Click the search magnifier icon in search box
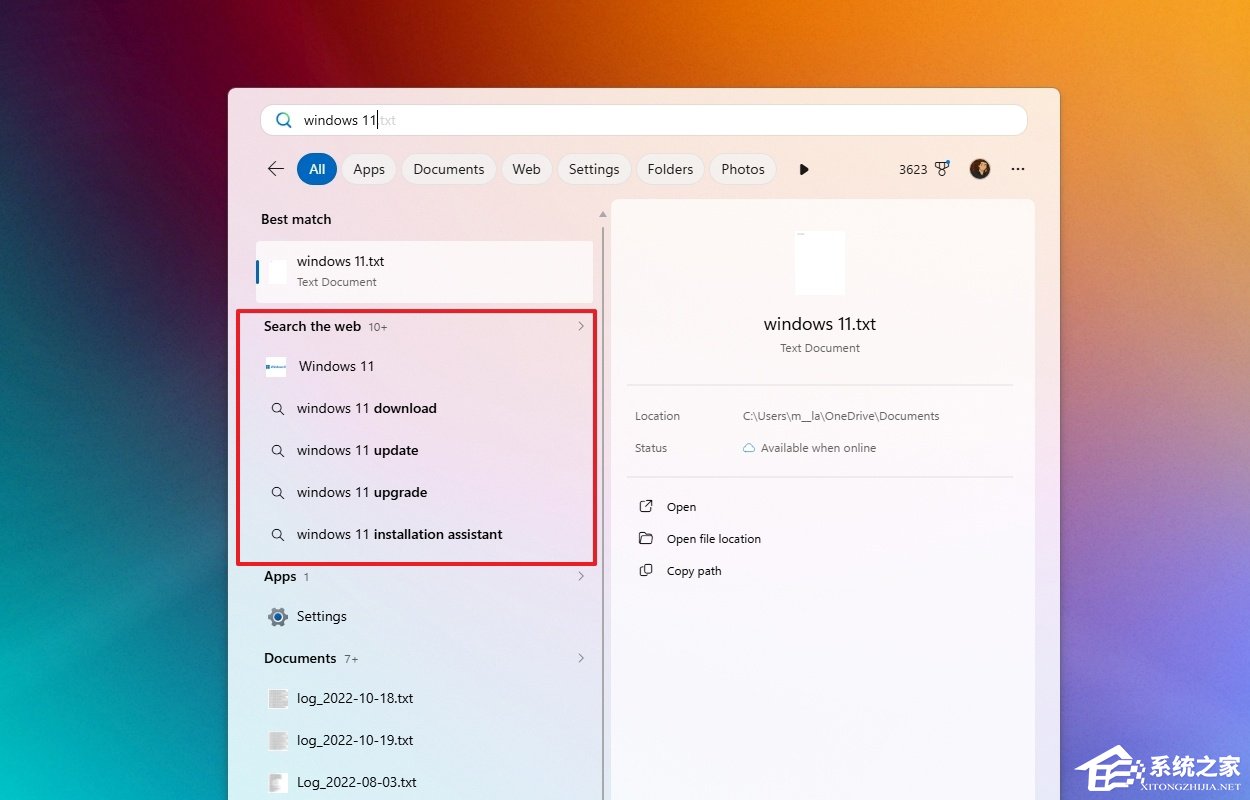Viewport: 1250px width, 800px height. click(x=284, y=120)
